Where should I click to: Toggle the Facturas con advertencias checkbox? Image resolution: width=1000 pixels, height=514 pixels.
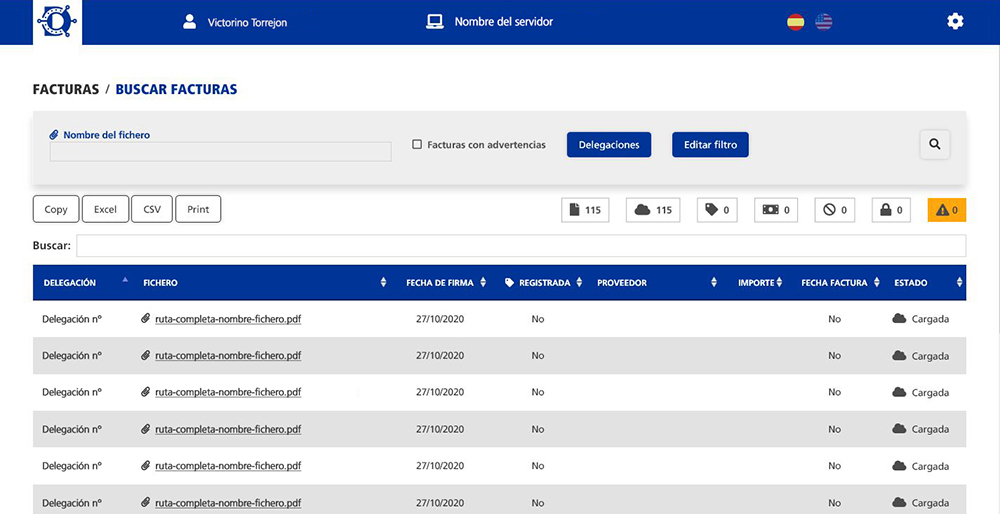point(417,145)
